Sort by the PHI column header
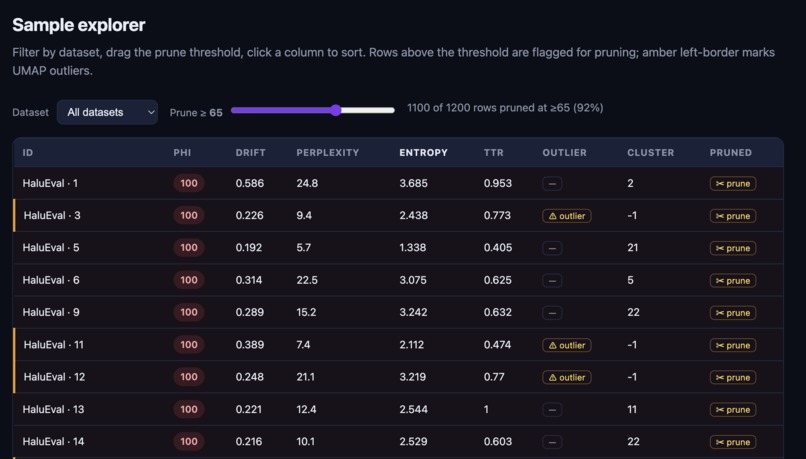 (182, 153)
